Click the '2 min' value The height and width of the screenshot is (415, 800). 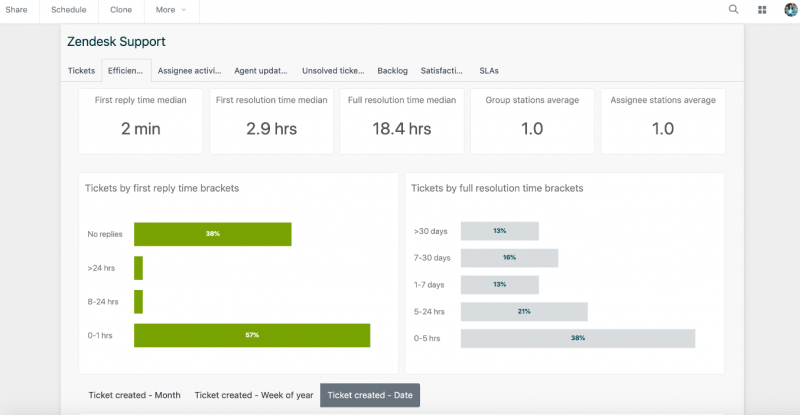141,129
